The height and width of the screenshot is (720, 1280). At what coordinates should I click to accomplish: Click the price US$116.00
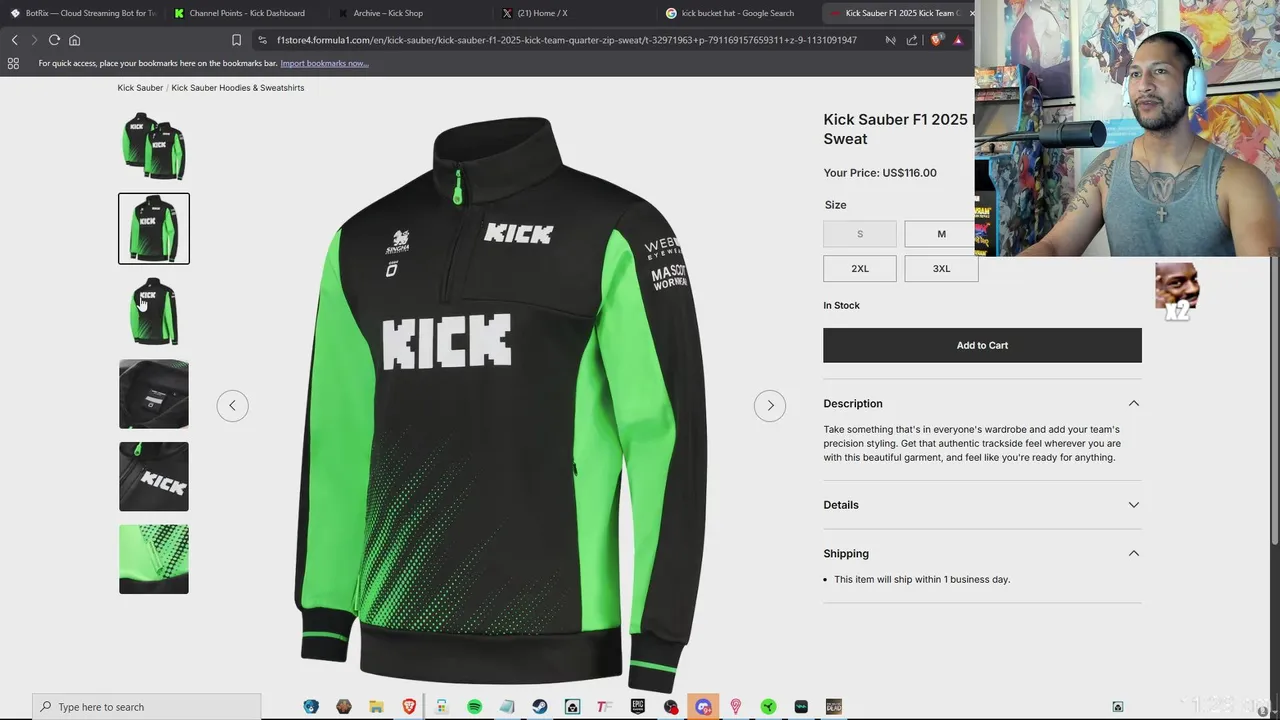909,173
